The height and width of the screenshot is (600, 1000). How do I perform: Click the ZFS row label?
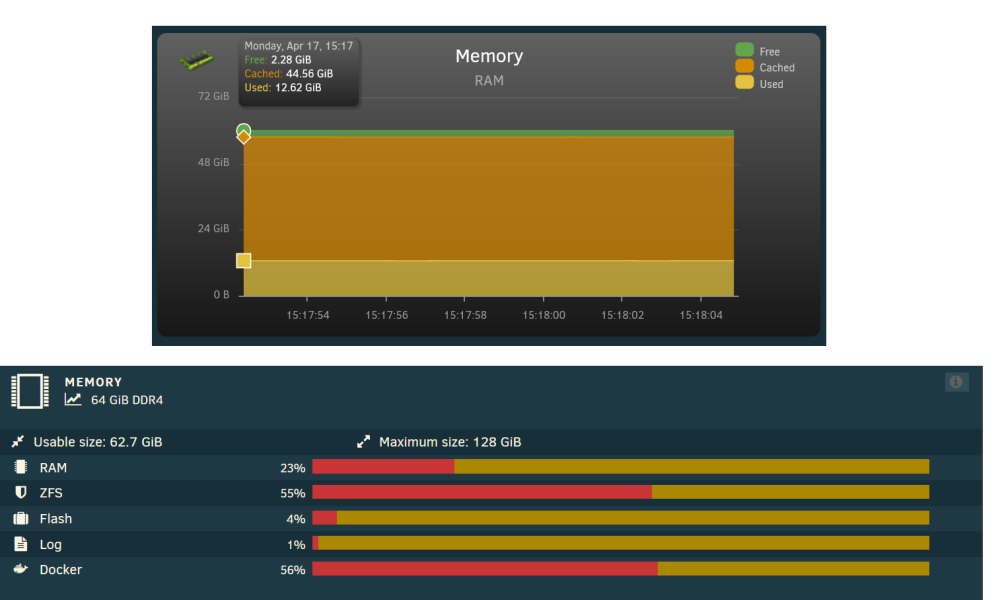coord(51,493)
